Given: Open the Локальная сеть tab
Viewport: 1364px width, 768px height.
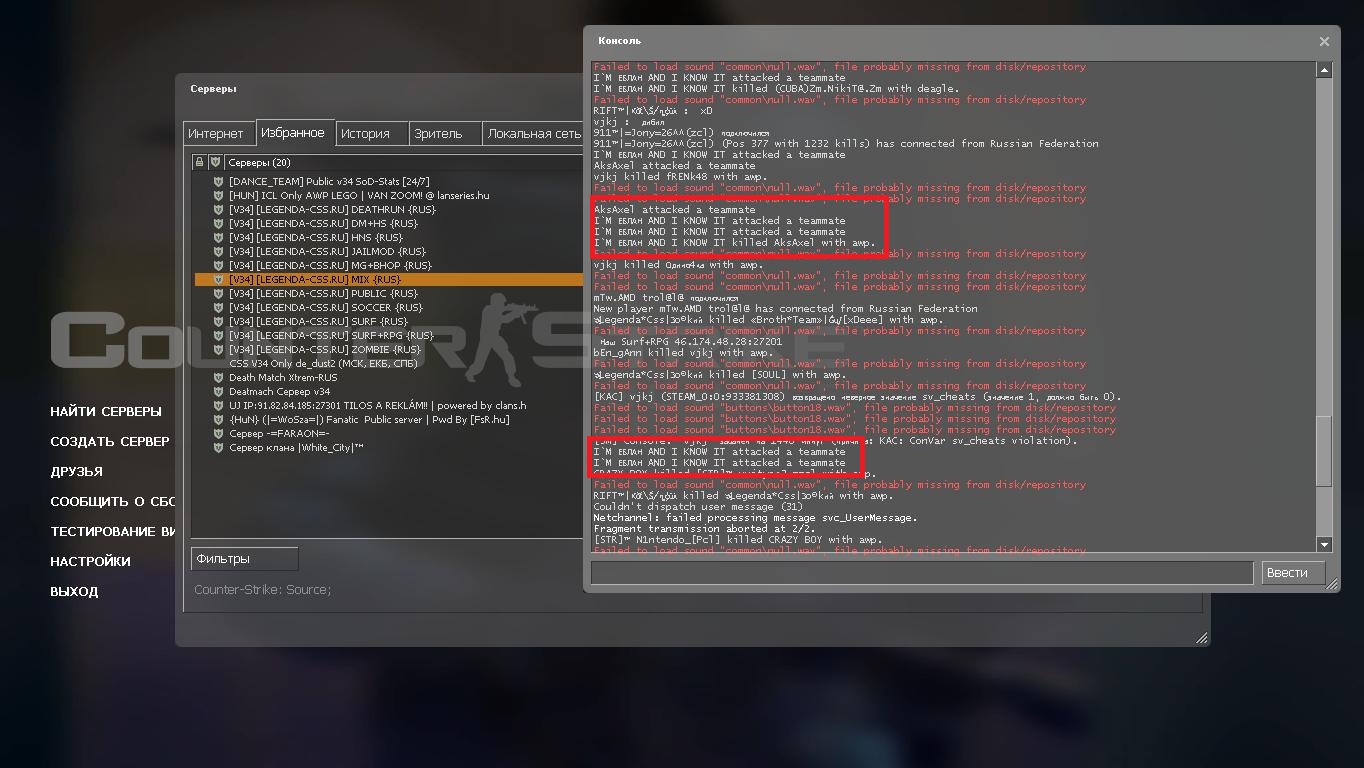Looking at the screenshot, I should 534,134.
